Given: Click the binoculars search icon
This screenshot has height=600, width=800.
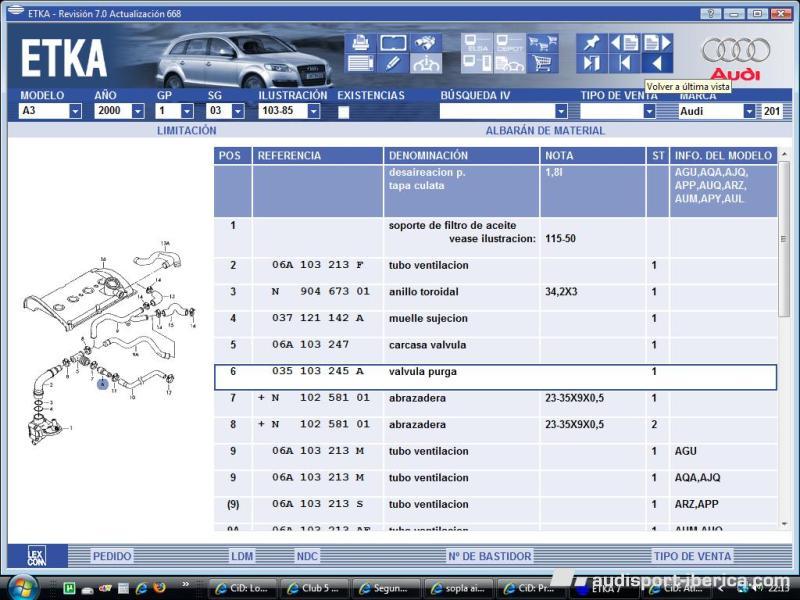Looking at the screenshot, I should (x=425, y=43).
